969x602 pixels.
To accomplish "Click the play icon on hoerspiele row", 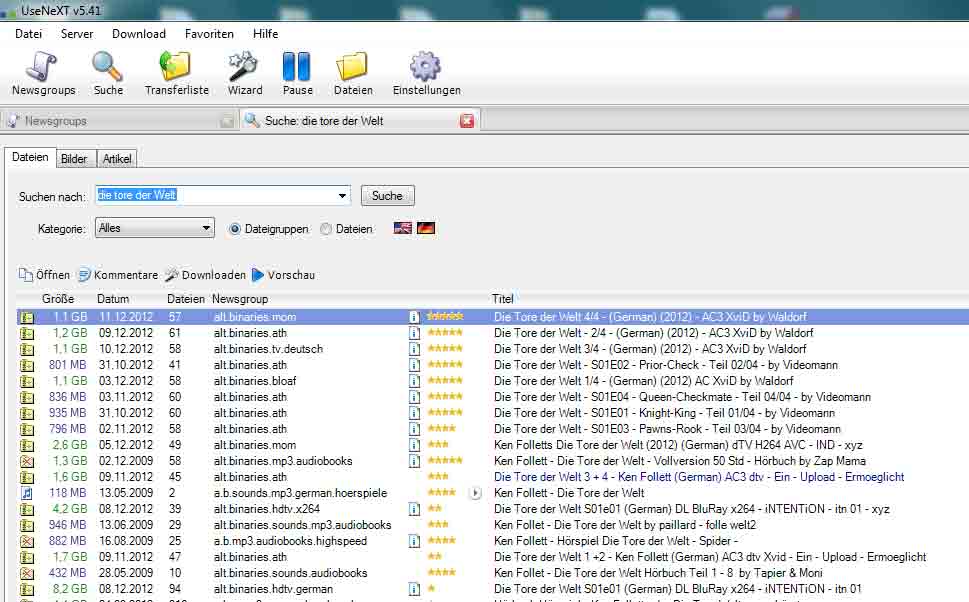I will click(x=475, y=493).
